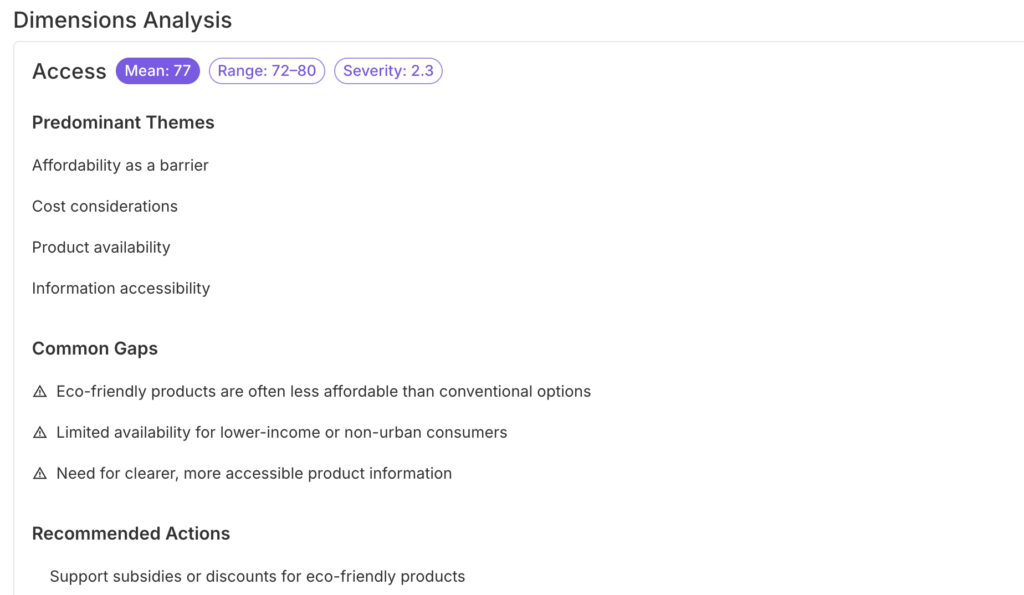Select the Product availability theme
The width and height of the screenshot is (1024, 595).
pos(101,247)
